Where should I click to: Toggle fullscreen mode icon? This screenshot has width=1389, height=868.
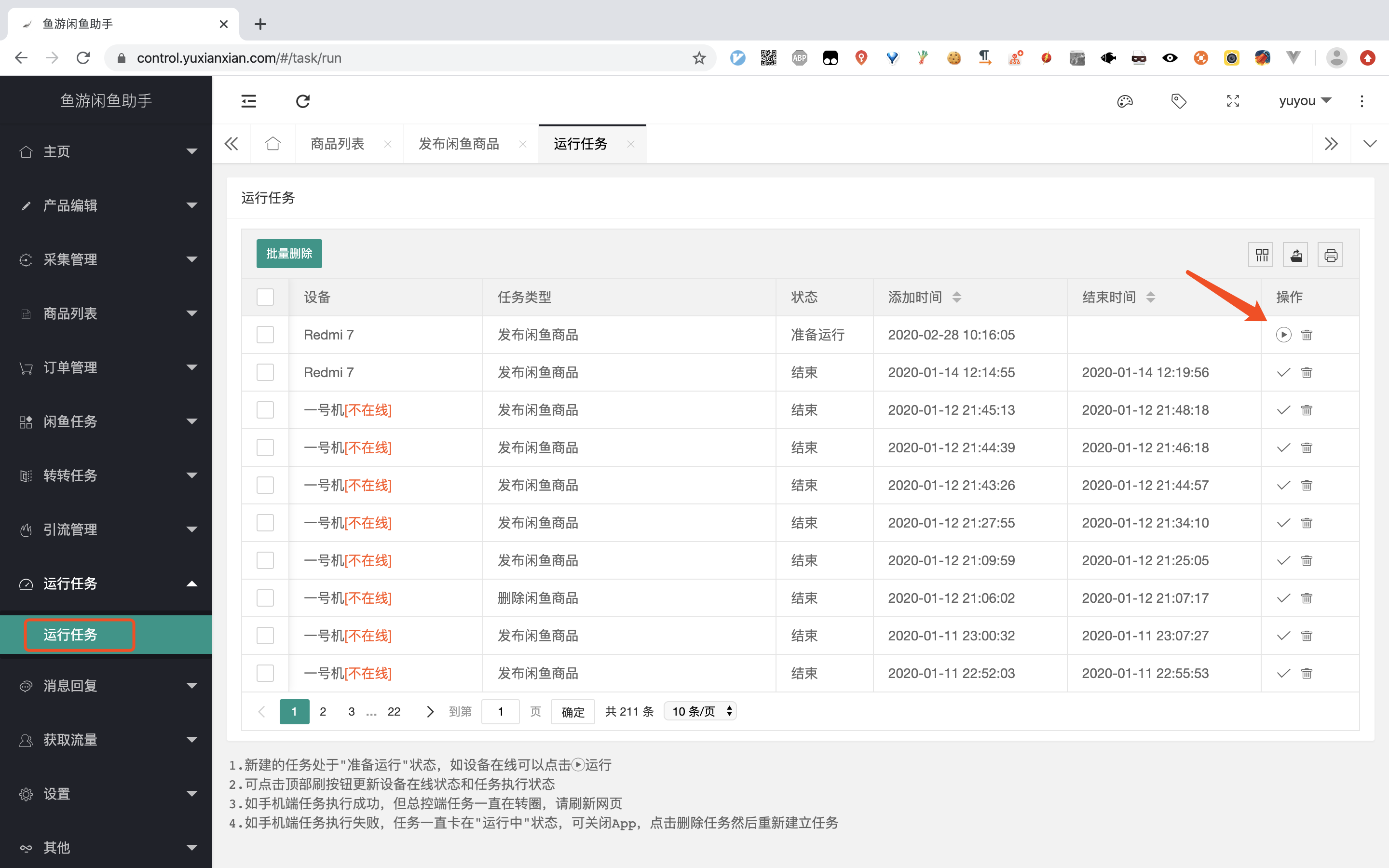click(1233, 101)
